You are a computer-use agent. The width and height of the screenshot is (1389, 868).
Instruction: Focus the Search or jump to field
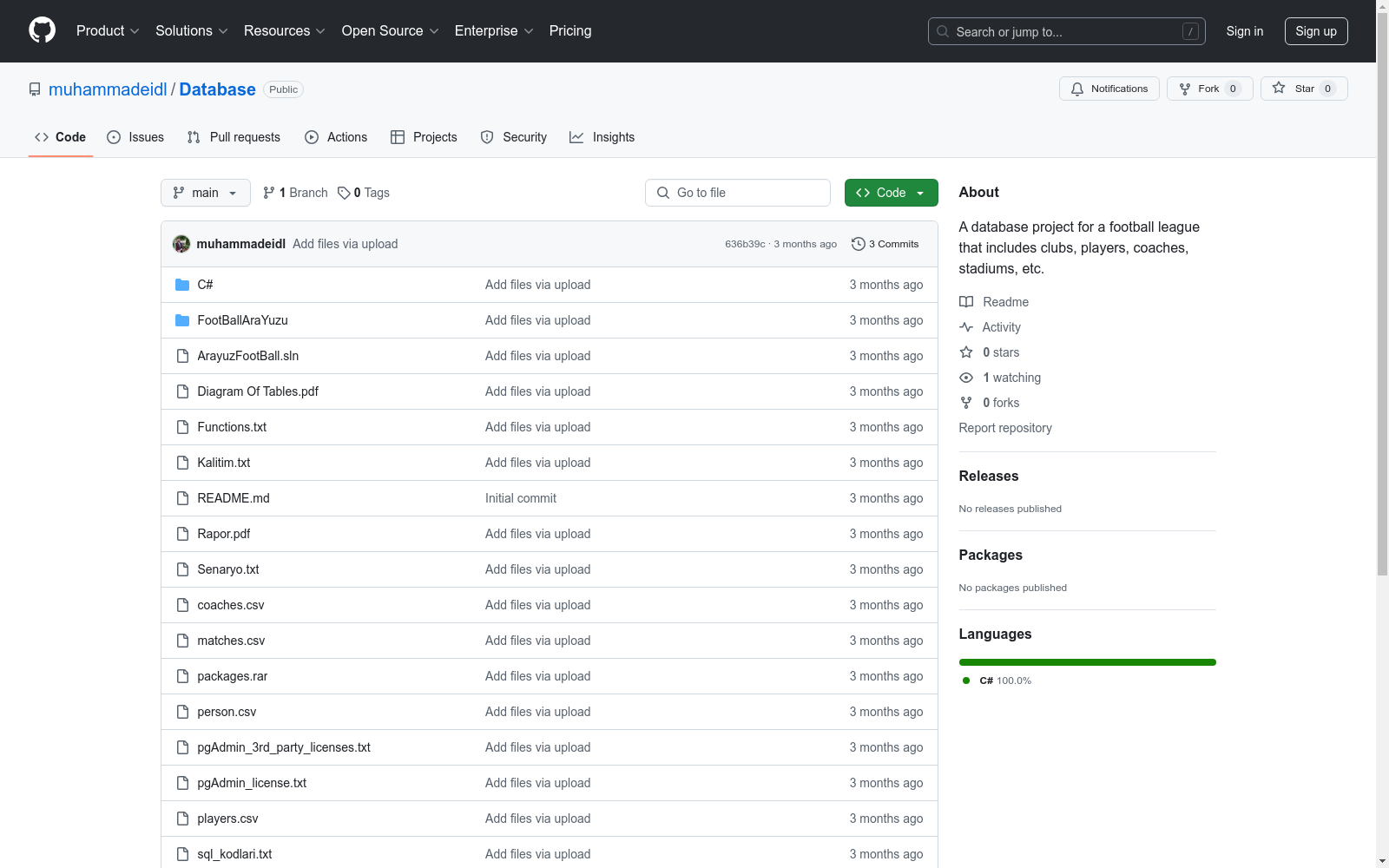[x=1067, y=31]
